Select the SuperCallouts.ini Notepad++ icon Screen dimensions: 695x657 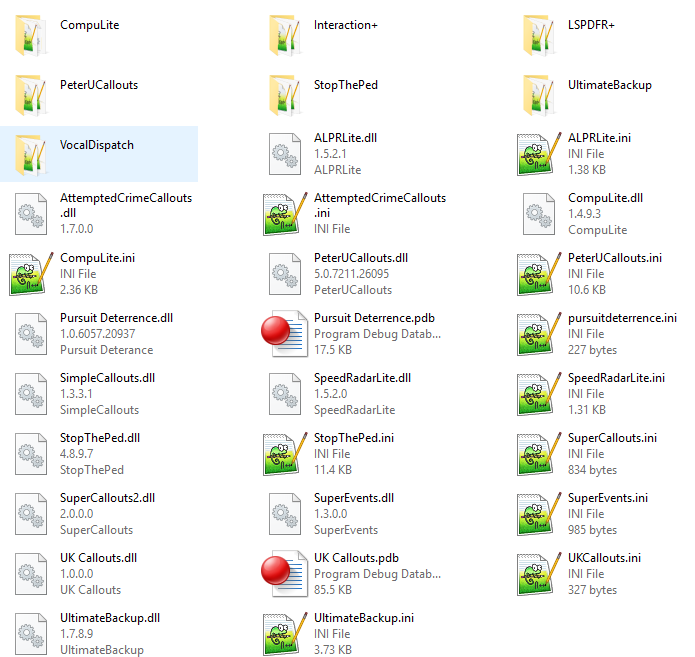tap(539, 454)
